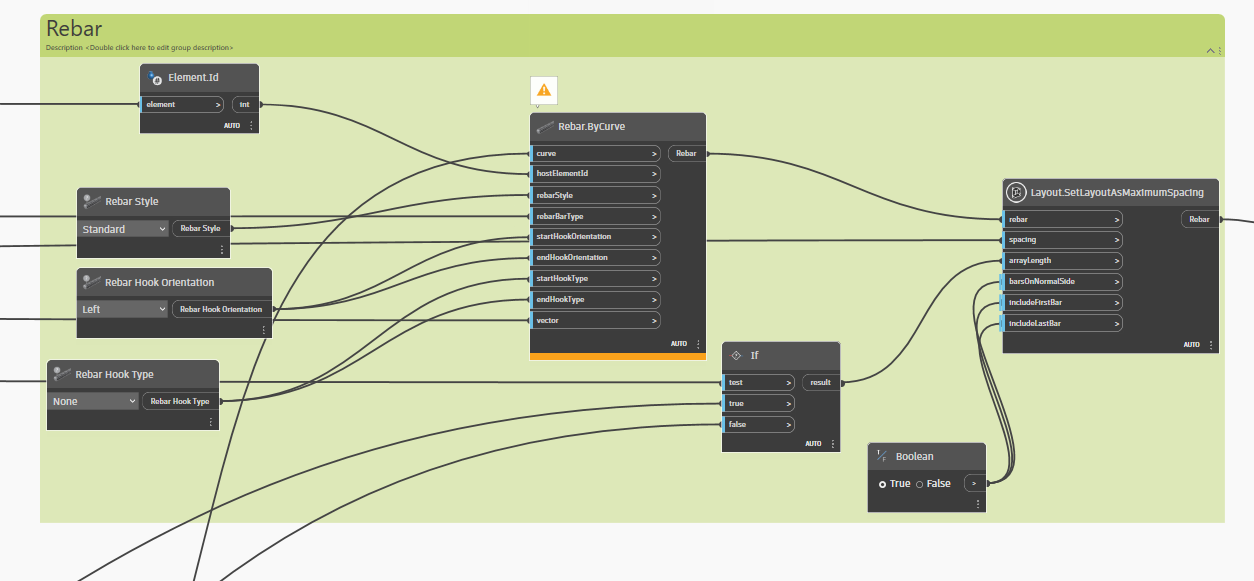Click the orange warning icon above Rebar.ByCurve

[x=544, y=90]
